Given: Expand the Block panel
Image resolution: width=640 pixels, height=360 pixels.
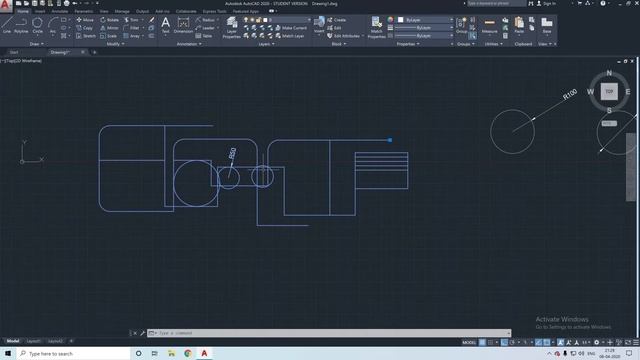Looking at the screenshot, I should point(339,44).
